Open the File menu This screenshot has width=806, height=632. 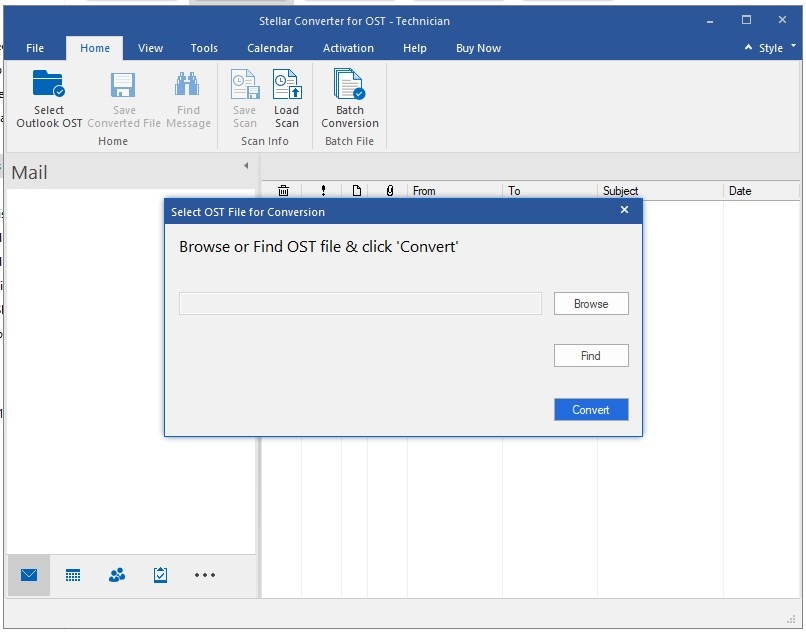(35, 48)
